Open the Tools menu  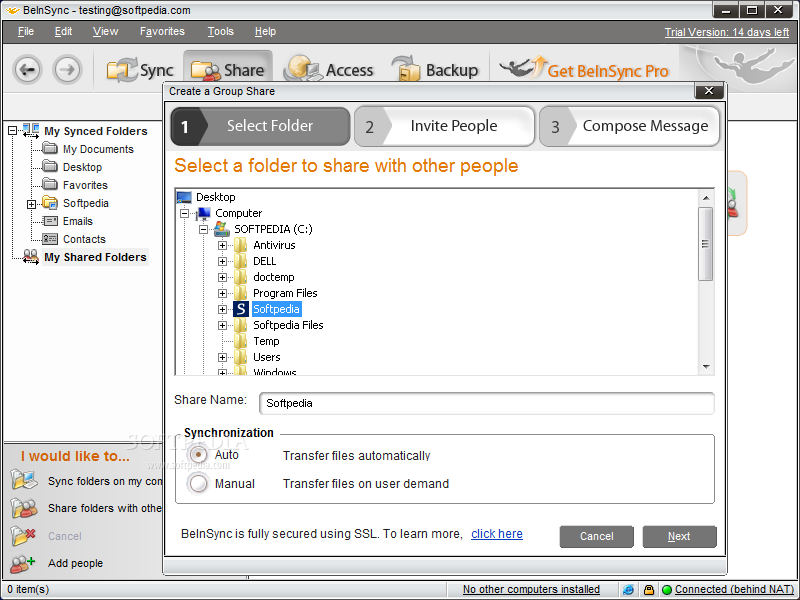(x=220, y=32)
